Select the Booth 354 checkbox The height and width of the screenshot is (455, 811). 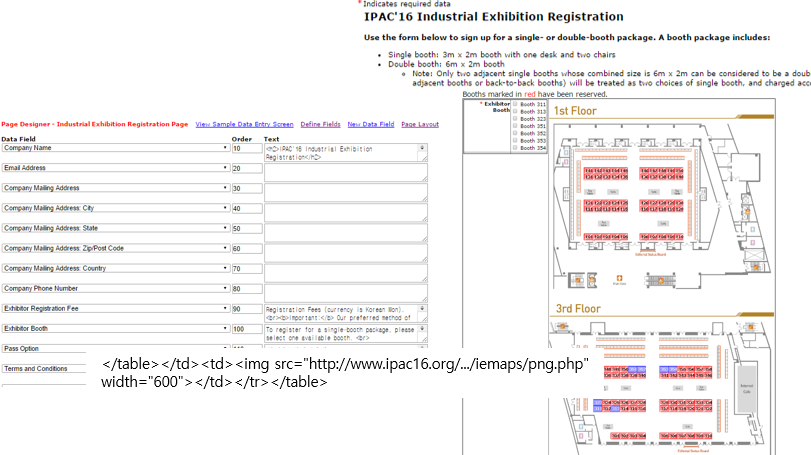(515, 148)
